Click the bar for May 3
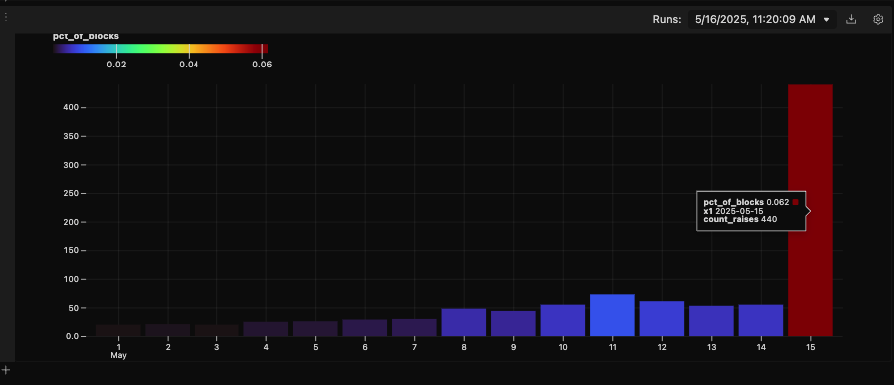This screenshot has height=385, width=894. pyautogui.click(x=217, y=330)
